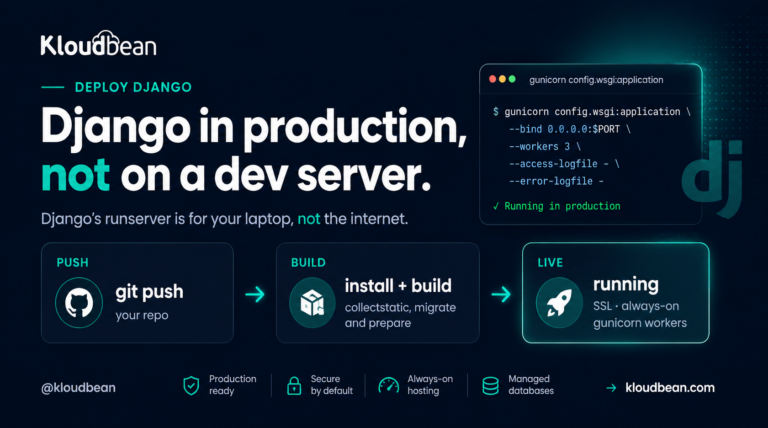Select the highlighted running Live card
The image size is (768, 428).
click(616, 293)
